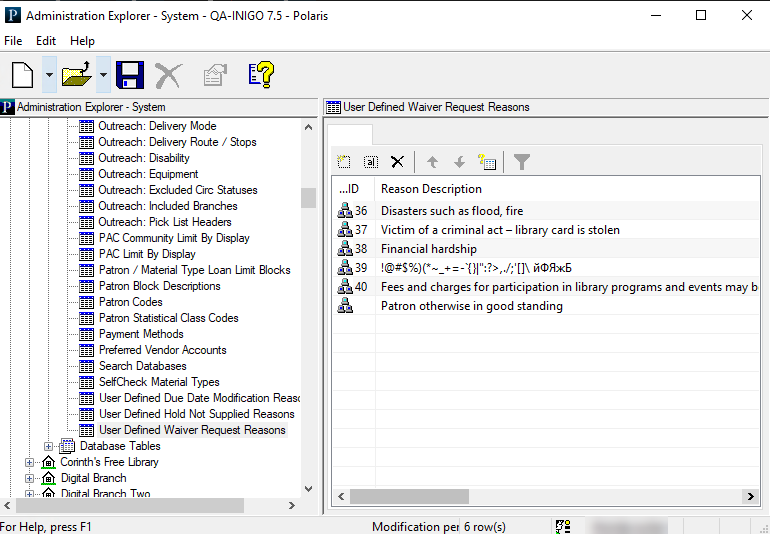770x534 pixels.
Task: Expand Corinth's Free Library node
Action: pyautogui.click(x=29, y=462)
